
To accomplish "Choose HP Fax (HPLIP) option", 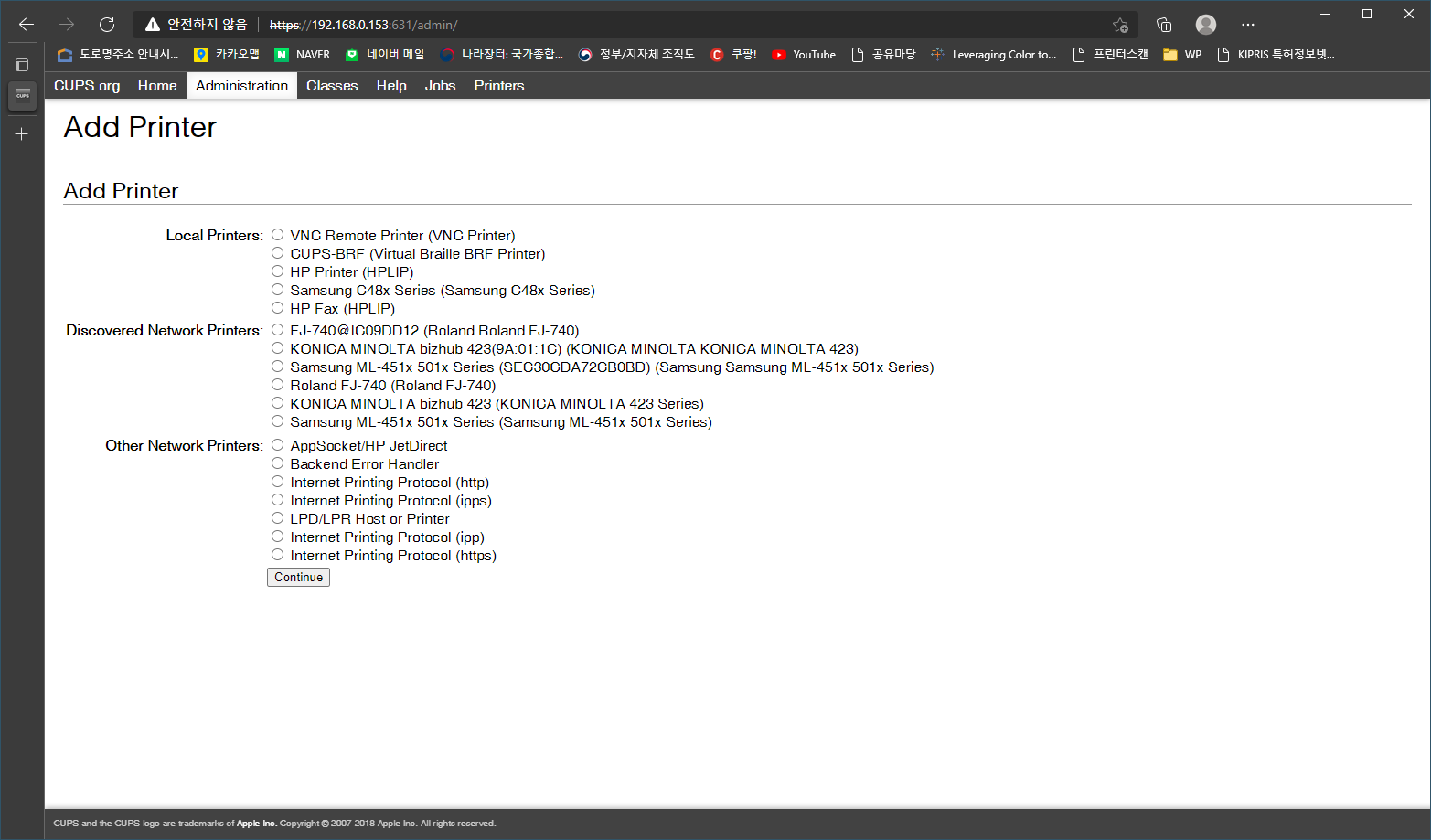I will [277, 308].
